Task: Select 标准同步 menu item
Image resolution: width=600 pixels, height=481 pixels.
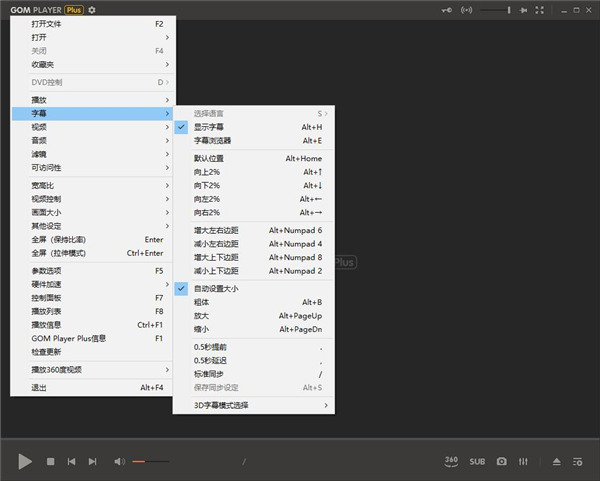Action: coord(254,374)
